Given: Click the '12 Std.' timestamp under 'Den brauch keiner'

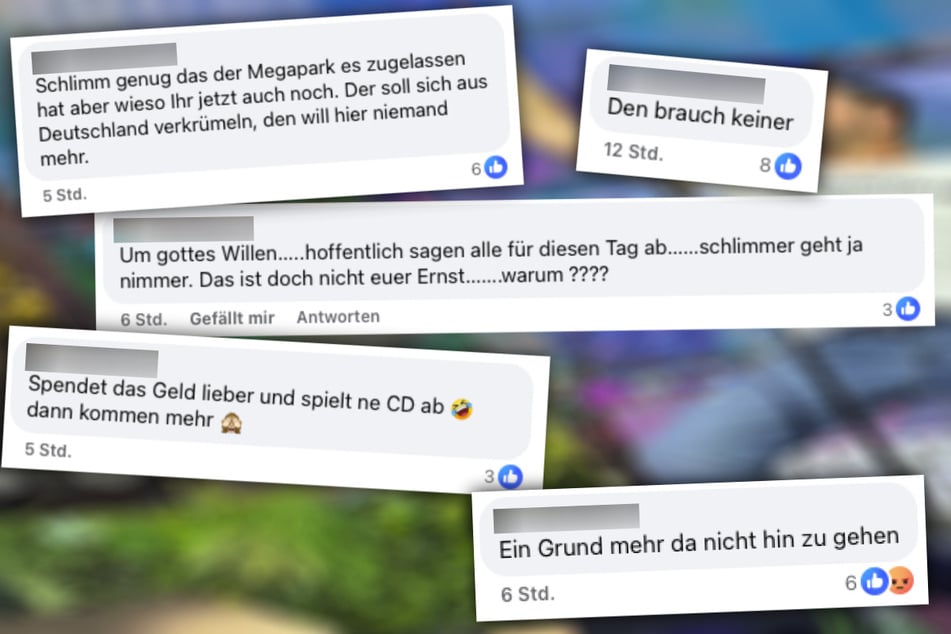Looking at the screenshot, I should (x=633, y=151).
